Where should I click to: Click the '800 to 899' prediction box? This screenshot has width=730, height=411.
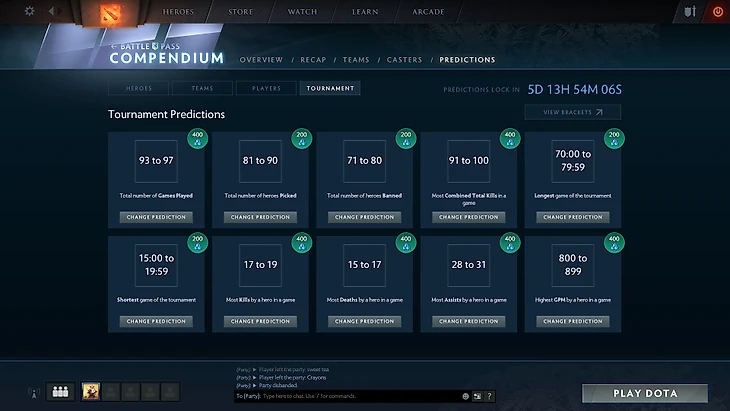pyautogui.click(x=573, y=265)
